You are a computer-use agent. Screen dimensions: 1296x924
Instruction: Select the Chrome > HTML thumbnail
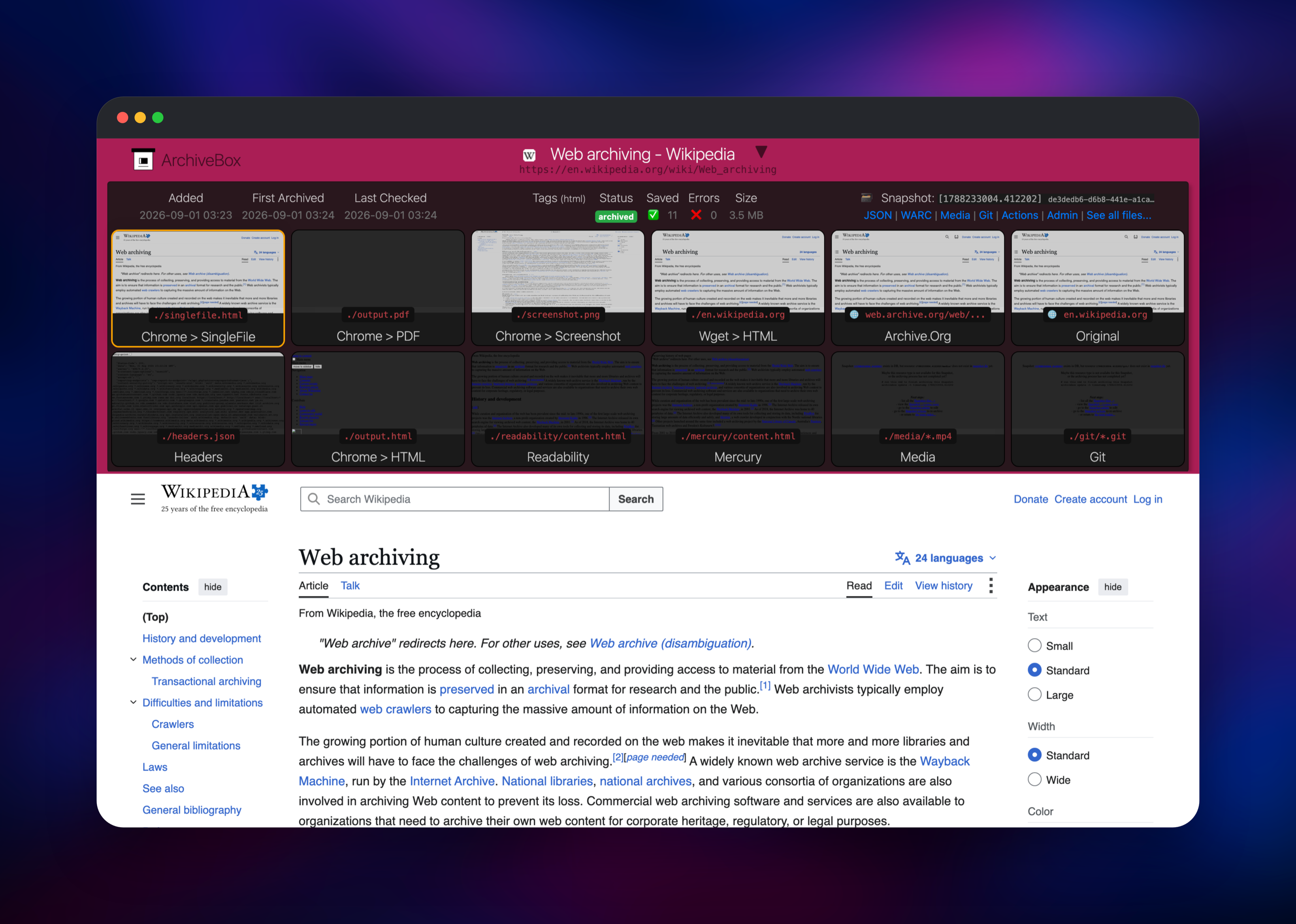[x=378, y=410]
